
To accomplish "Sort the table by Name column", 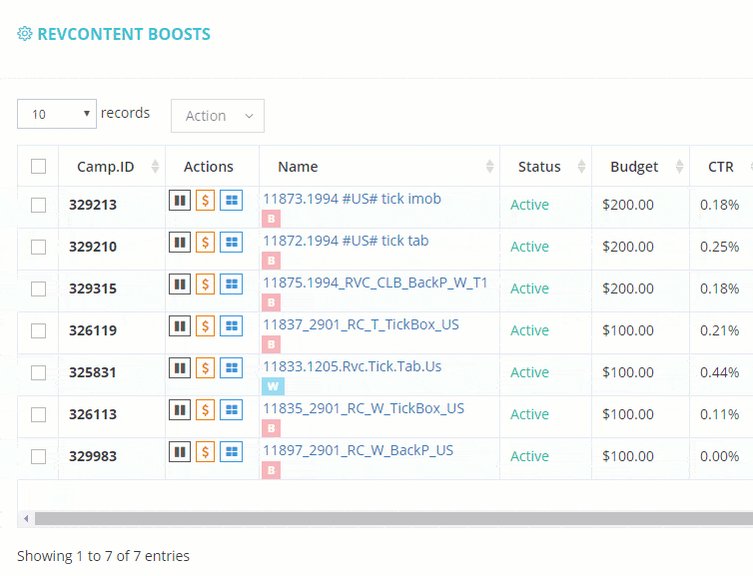I will [x=379, y=166].
